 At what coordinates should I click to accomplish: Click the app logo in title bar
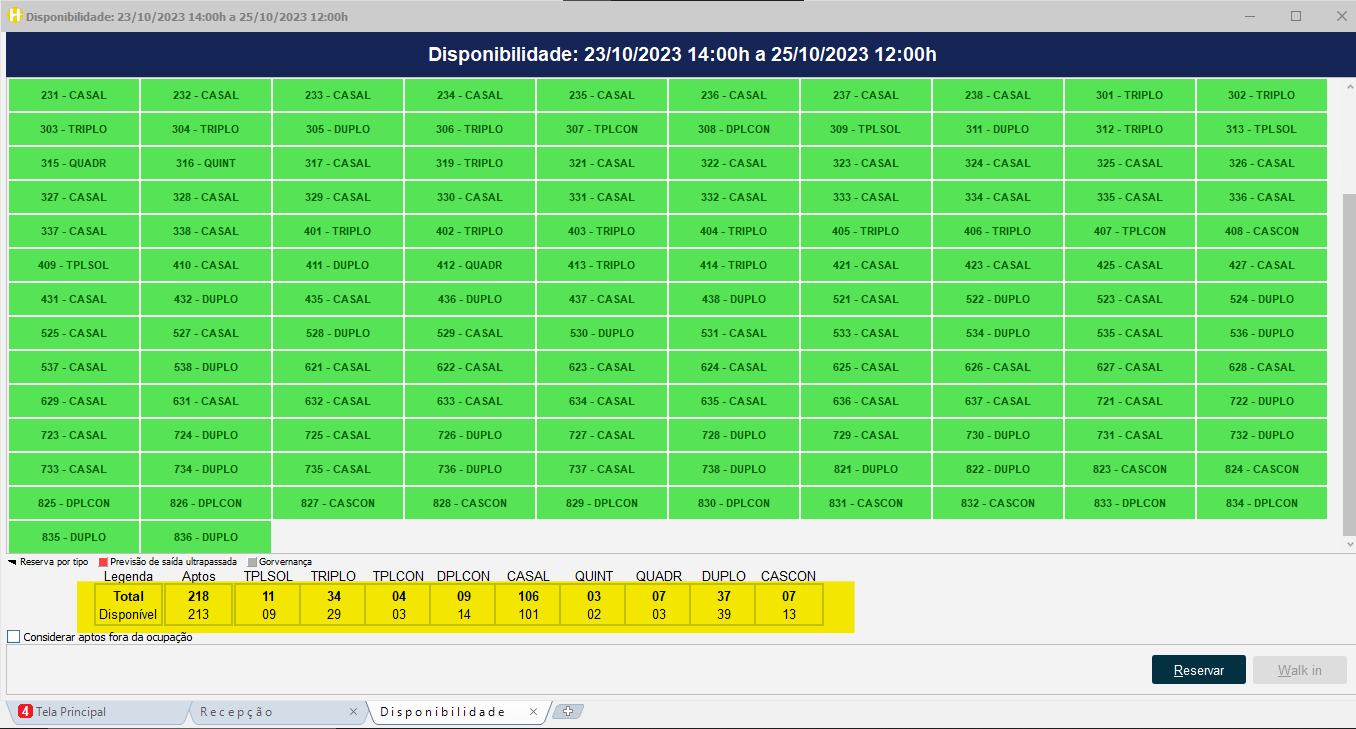pyautogui.click(x=14, y=17)
